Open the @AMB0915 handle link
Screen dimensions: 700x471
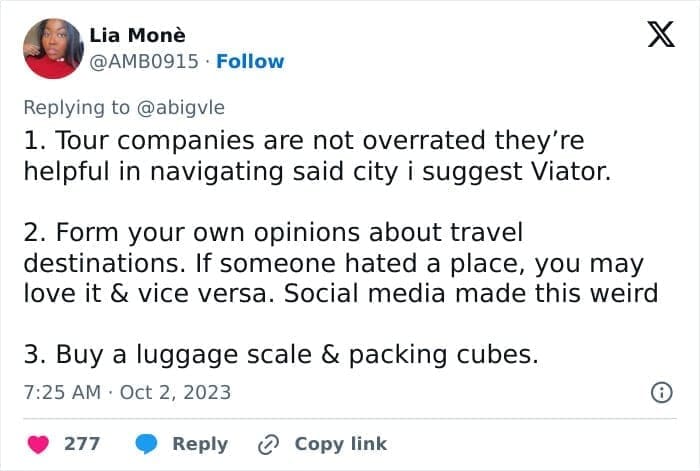point(138,61)
